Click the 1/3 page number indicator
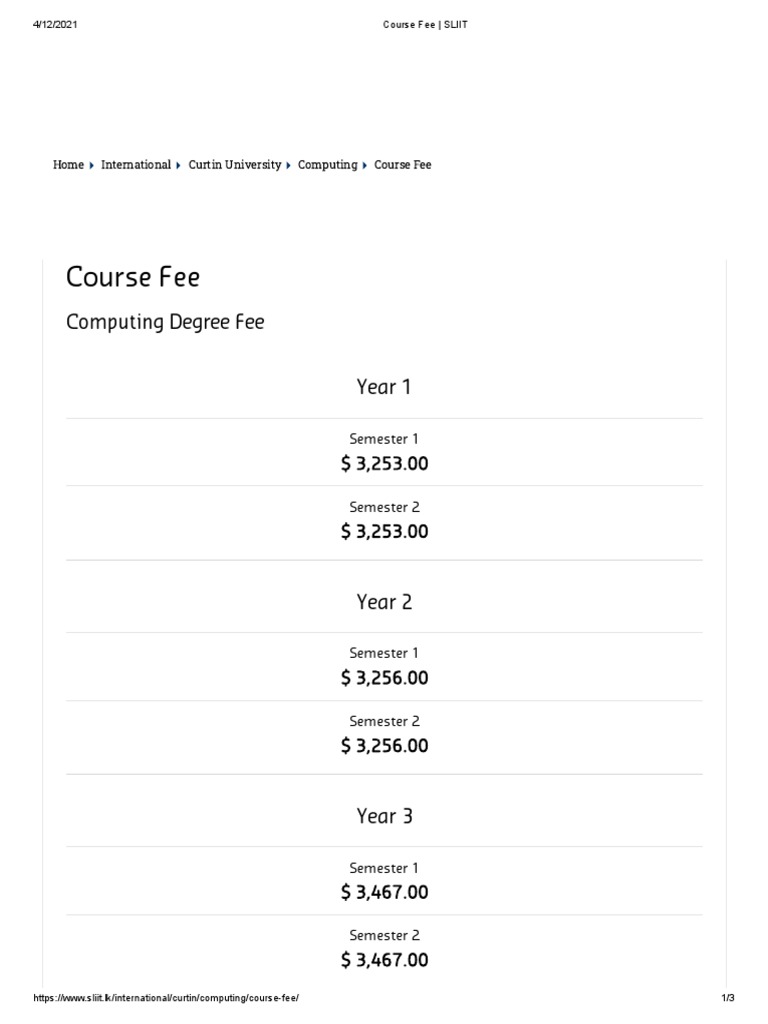 (727, 999)
